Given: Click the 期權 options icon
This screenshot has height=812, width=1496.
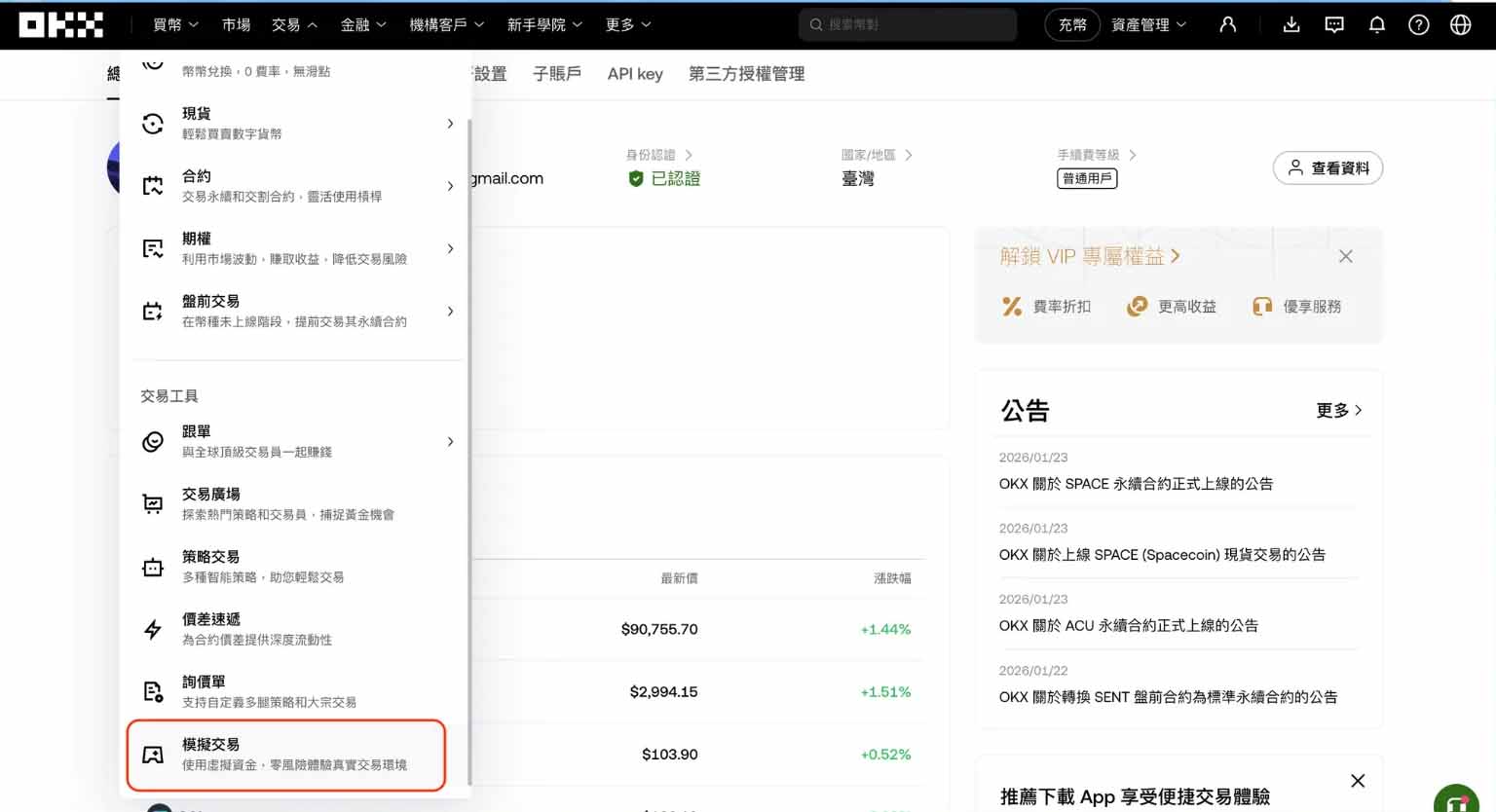Looking at the screenshot, I should (x=153, y=248).
